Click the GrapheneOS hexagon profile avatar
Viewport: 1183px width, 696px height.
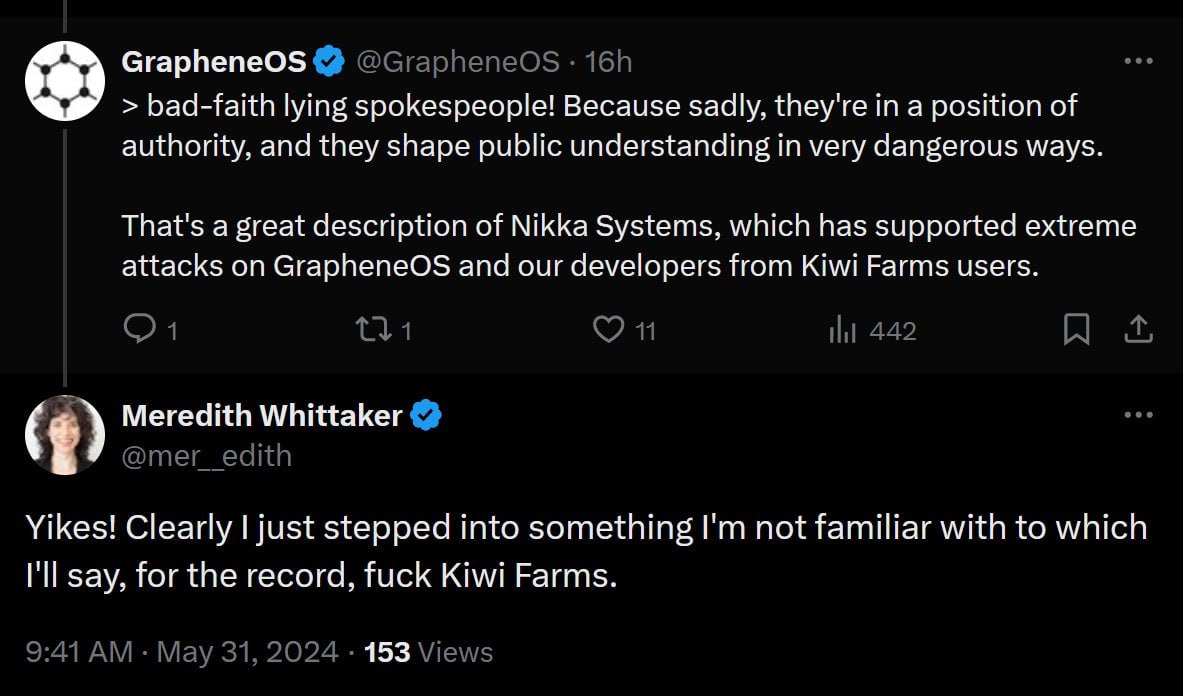[65, 81]
